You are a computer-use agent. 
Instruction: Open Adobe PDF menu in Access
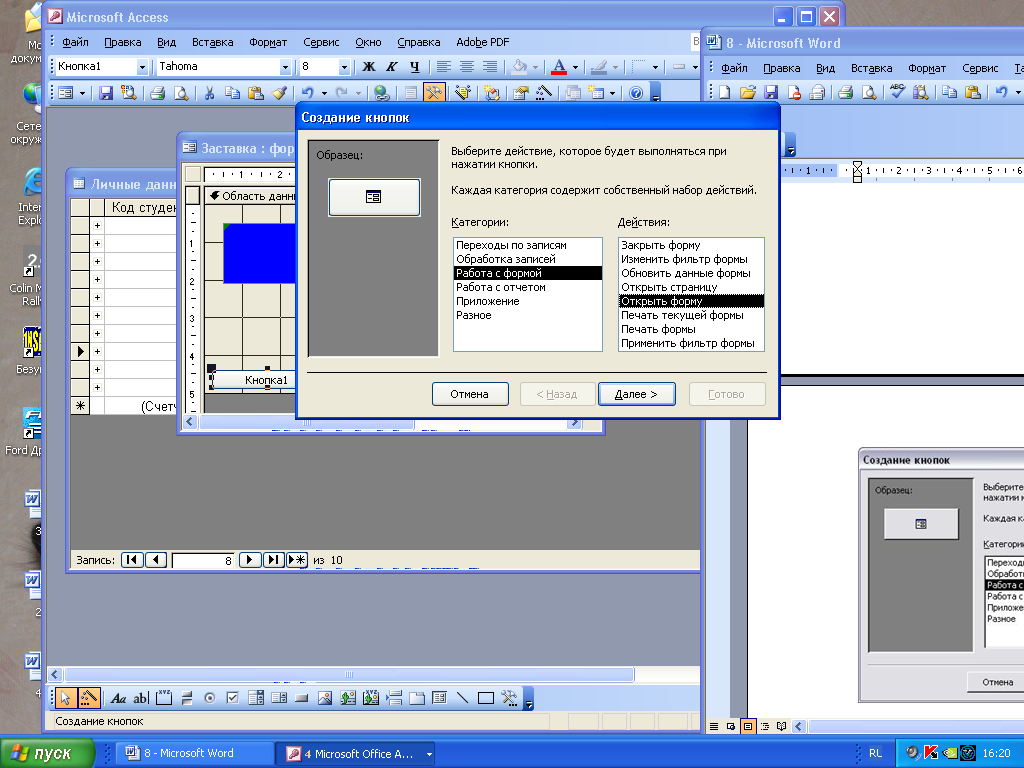click(483, 42)
